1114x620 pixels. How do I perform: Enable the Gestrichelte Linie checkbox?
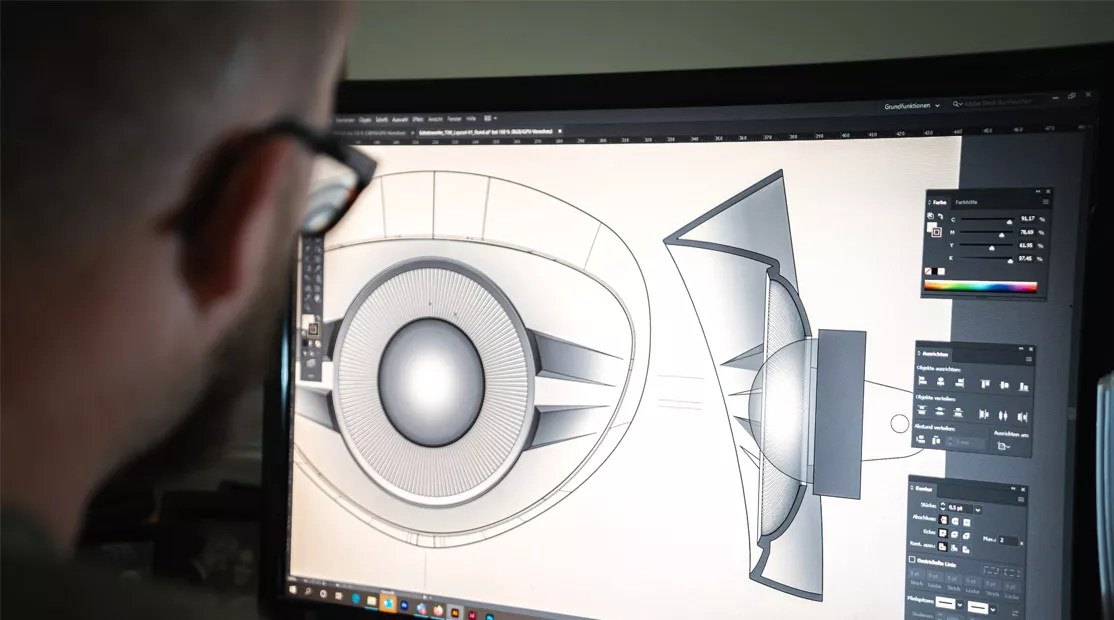tap(912, 560)
